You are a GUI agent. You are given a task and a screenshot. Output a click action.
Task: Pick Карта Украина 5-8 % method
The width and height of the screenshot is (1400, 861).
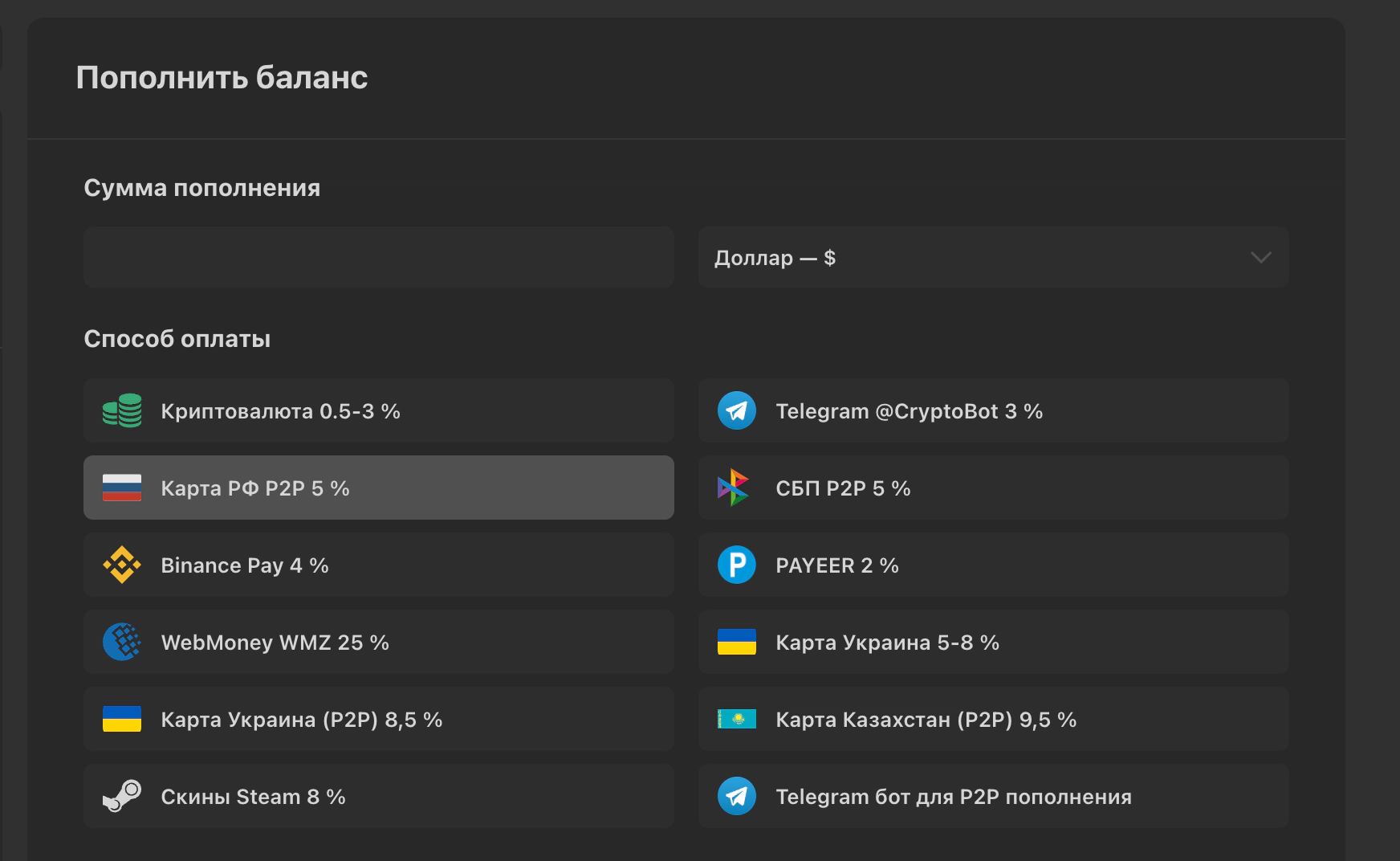point(992,642)
